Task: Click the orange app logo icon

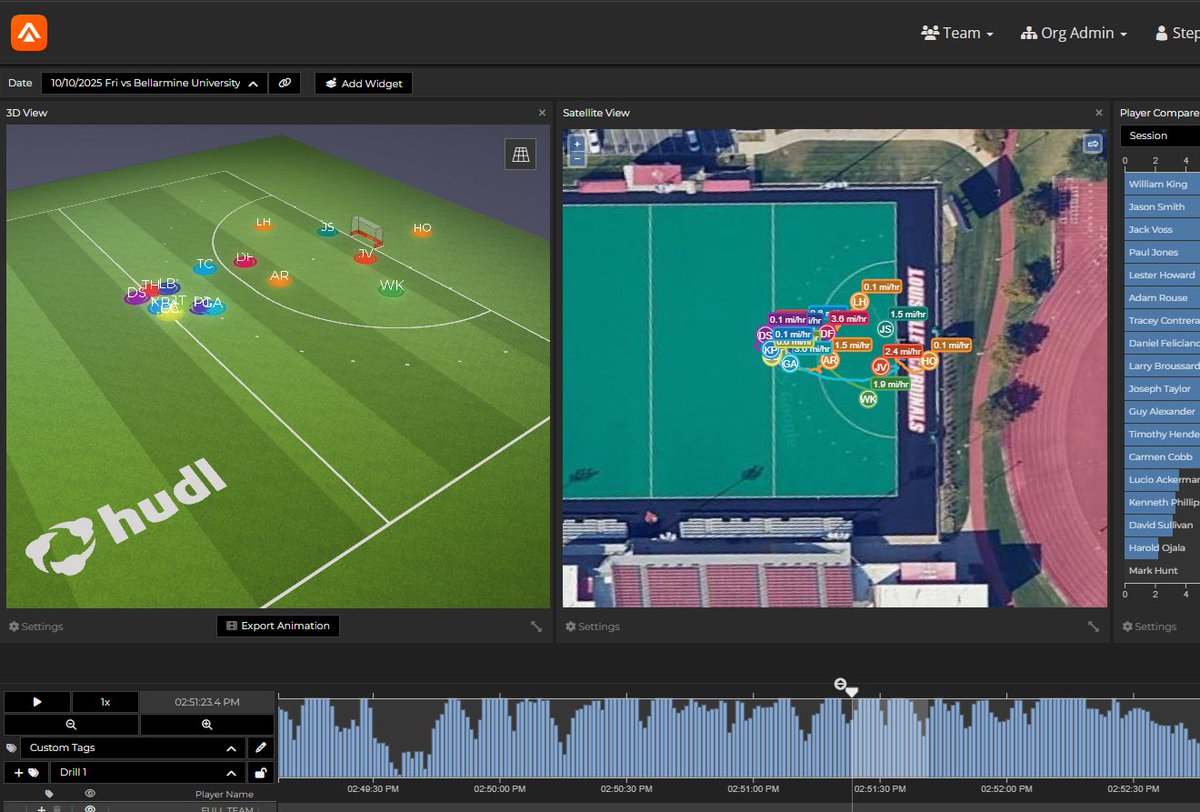Action: coord(29,33)
